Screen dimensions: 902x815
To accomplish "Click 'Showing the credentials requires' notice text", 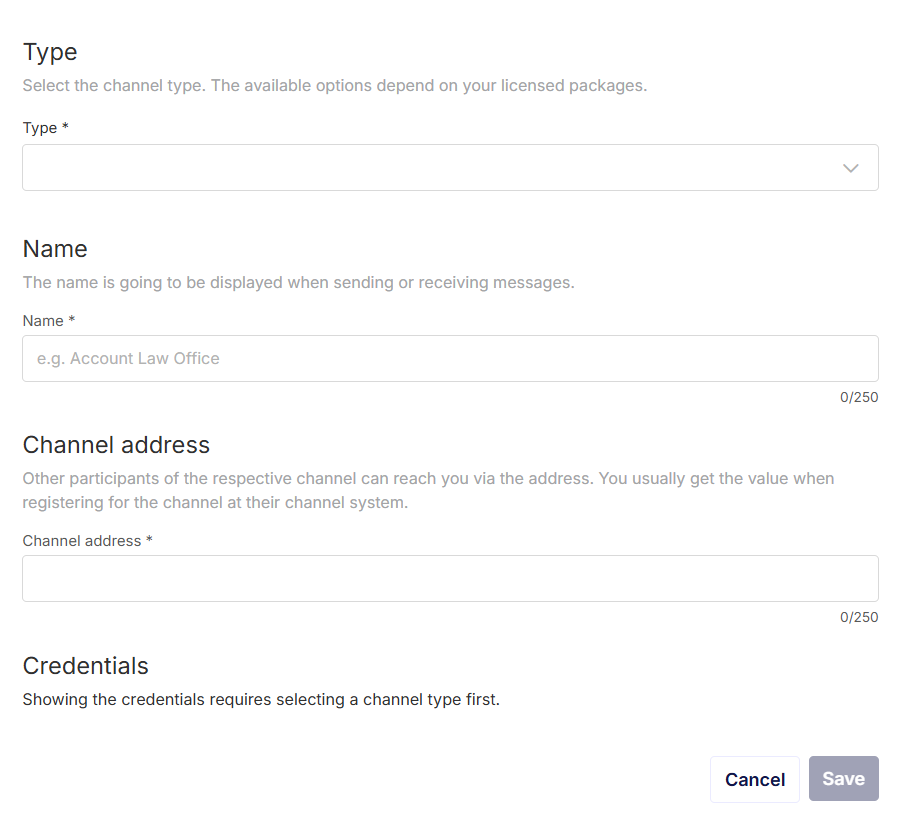I will pos(261,699).
